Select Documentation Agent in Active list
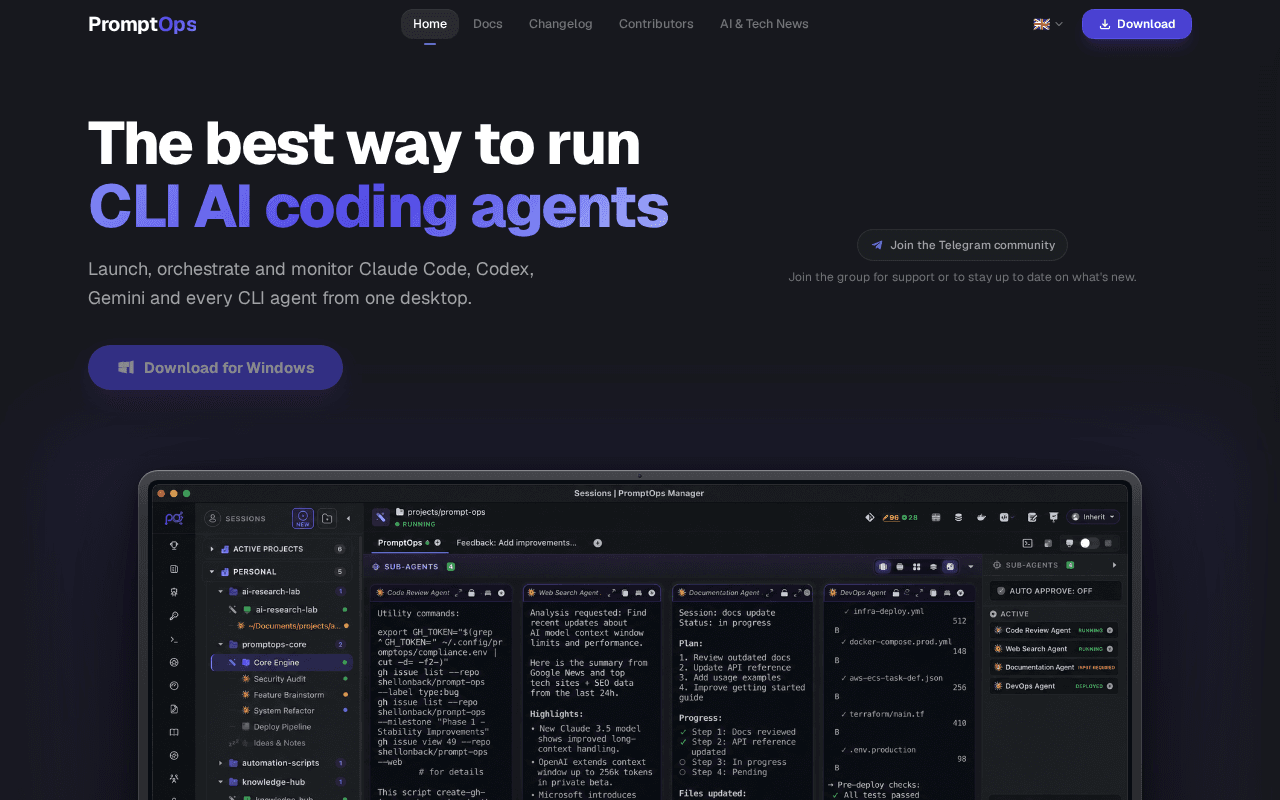This screenshot has width=1280, height=800. [1054, 667]
